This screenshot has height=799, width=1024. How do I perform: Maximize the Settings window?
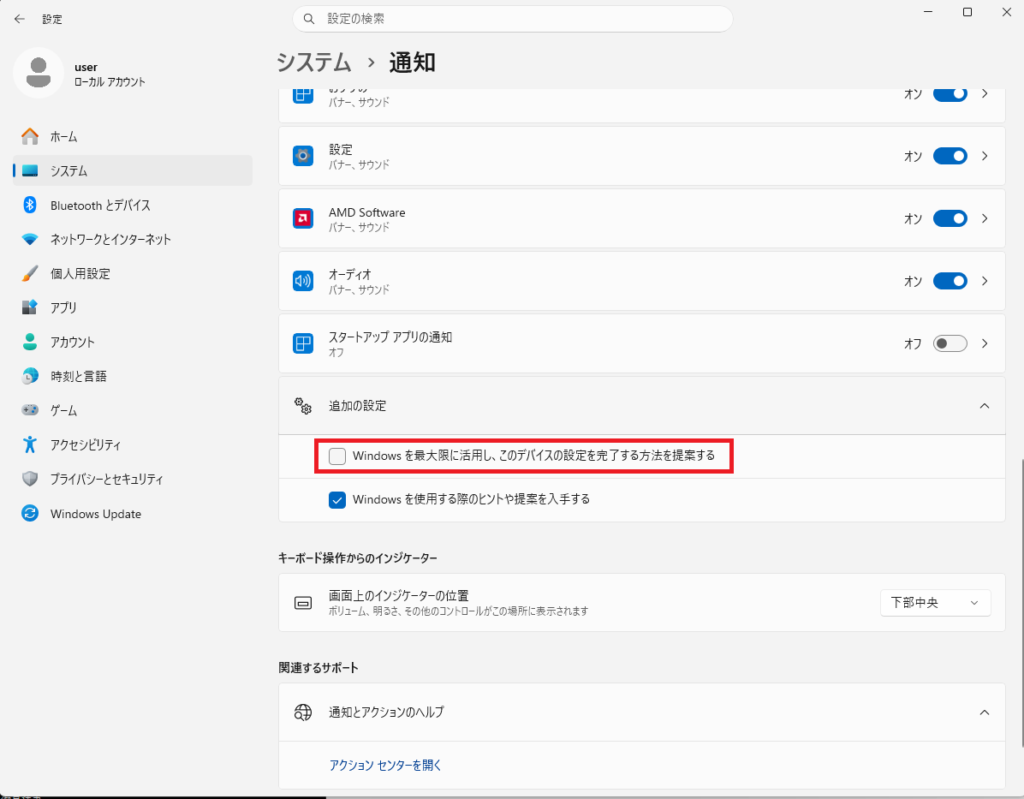[967, 12]
